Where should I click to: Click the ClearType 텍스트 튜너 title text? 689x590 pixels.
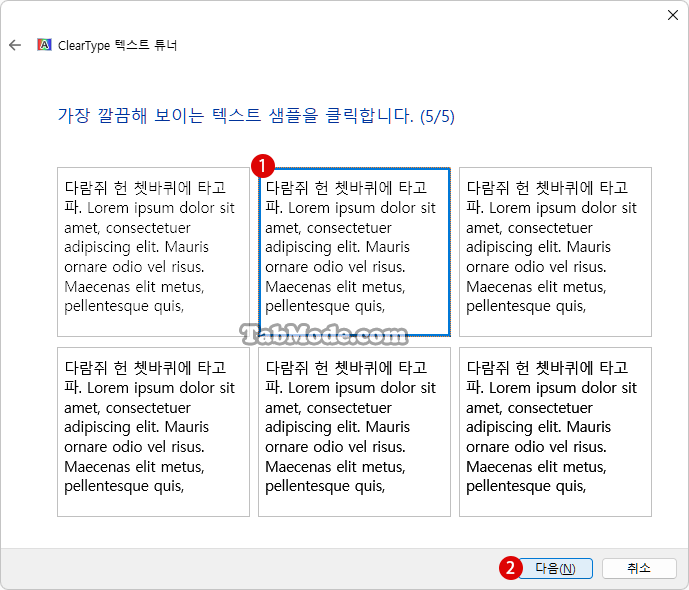point(117,45)
